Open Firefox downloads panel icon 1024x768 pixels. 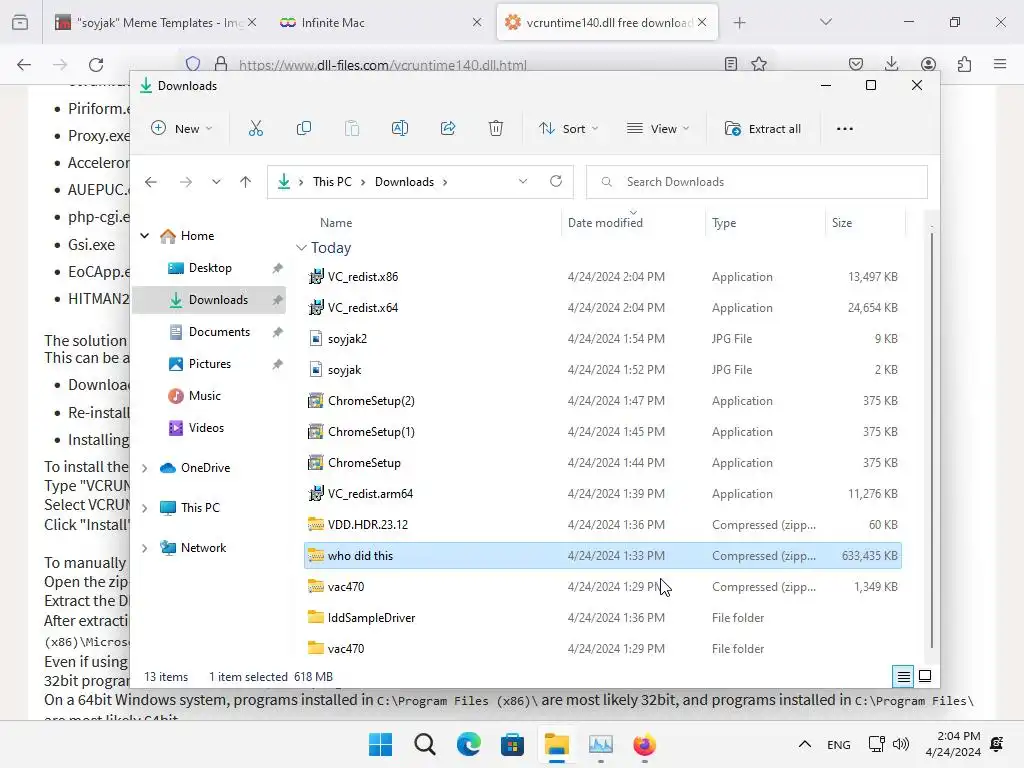(x=891, y=64)
